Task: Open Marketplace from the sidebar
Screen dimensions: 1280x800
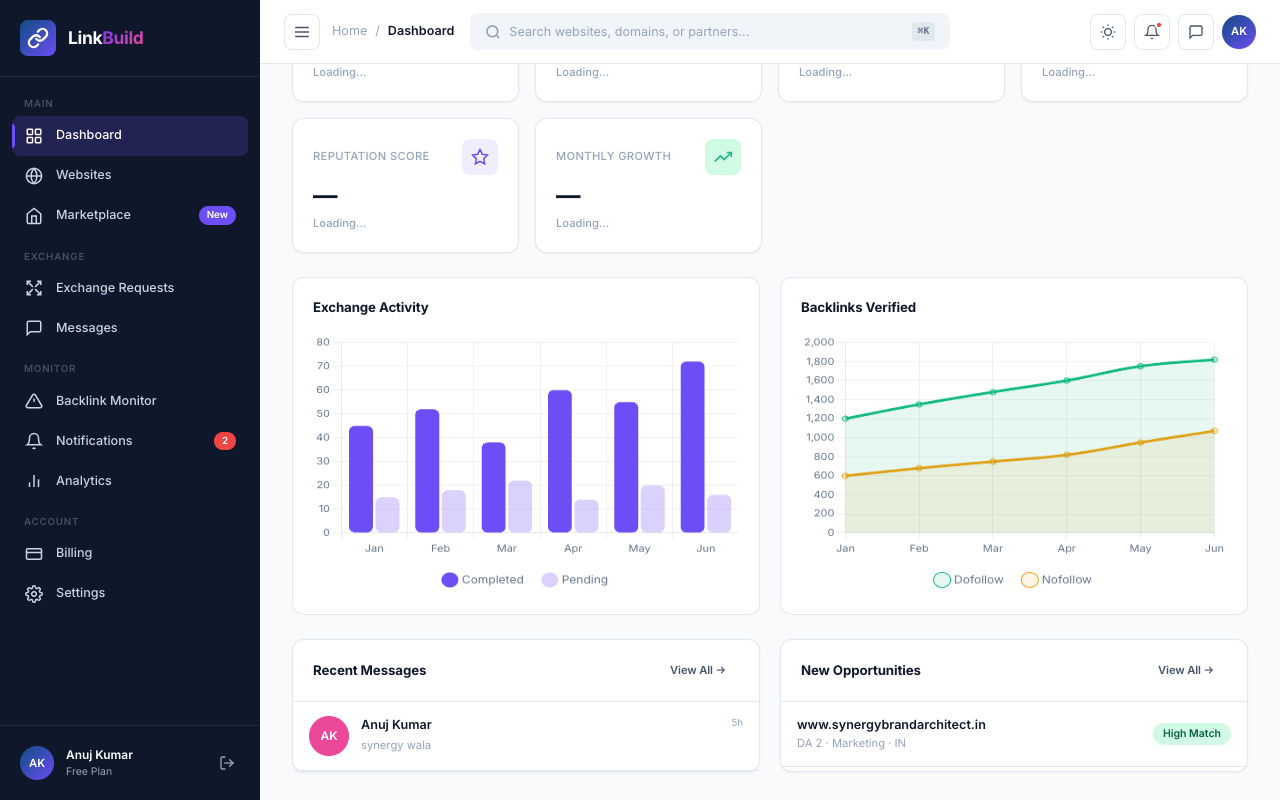Action: 130,216
